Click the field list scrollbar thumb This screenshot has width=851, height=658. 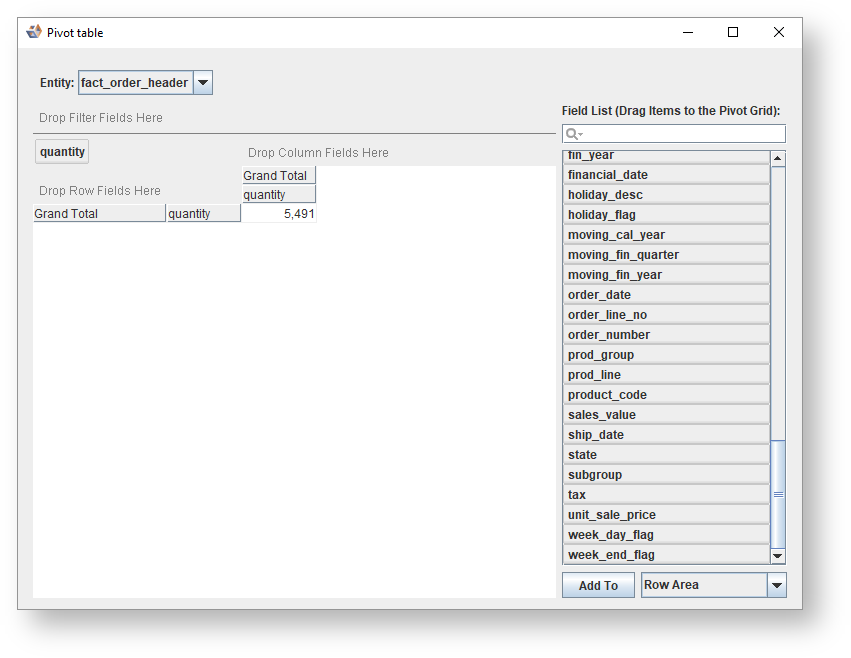pos(778,494)
